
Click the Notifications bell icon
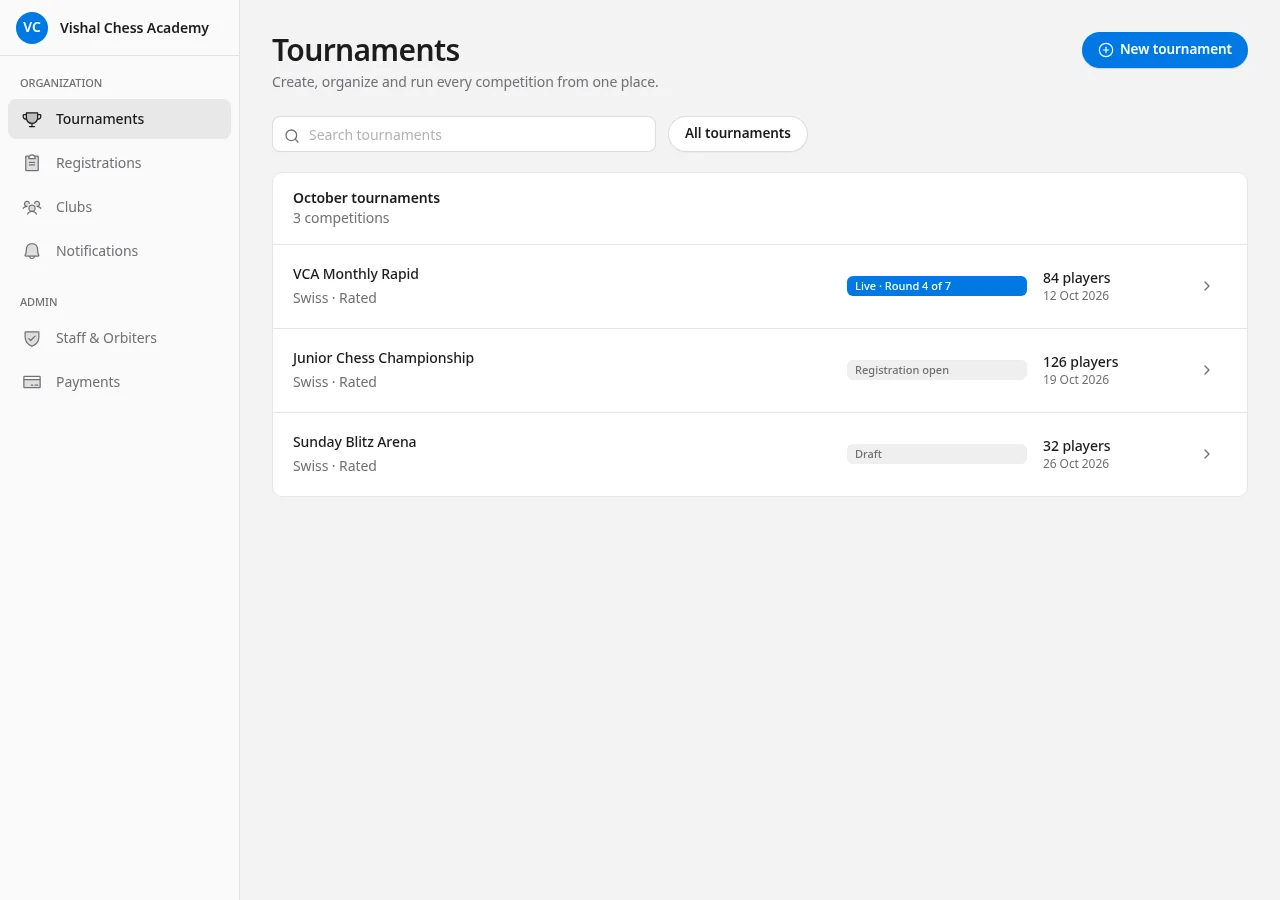[x=32, y=251]
